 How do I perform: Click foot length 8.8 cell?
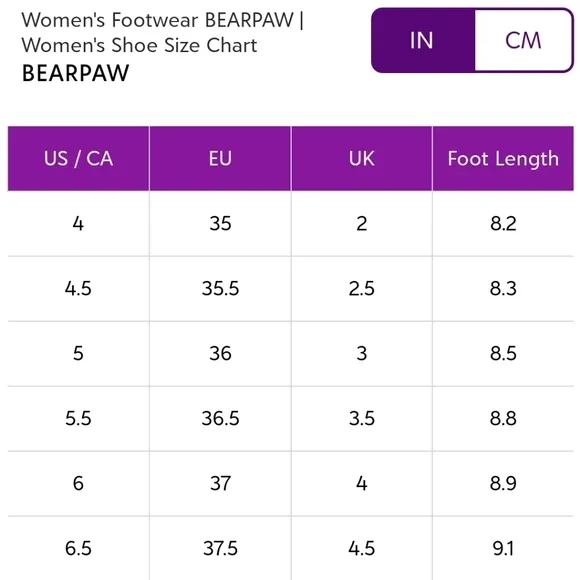503,419
